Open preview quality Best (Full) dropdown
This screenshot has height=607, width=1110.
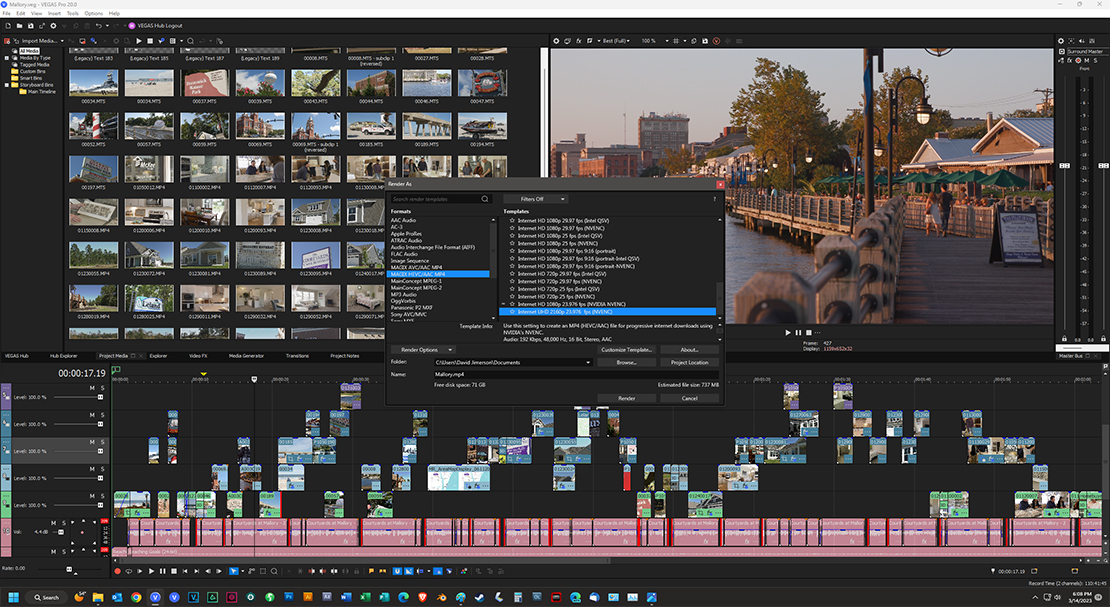point(615,41)
